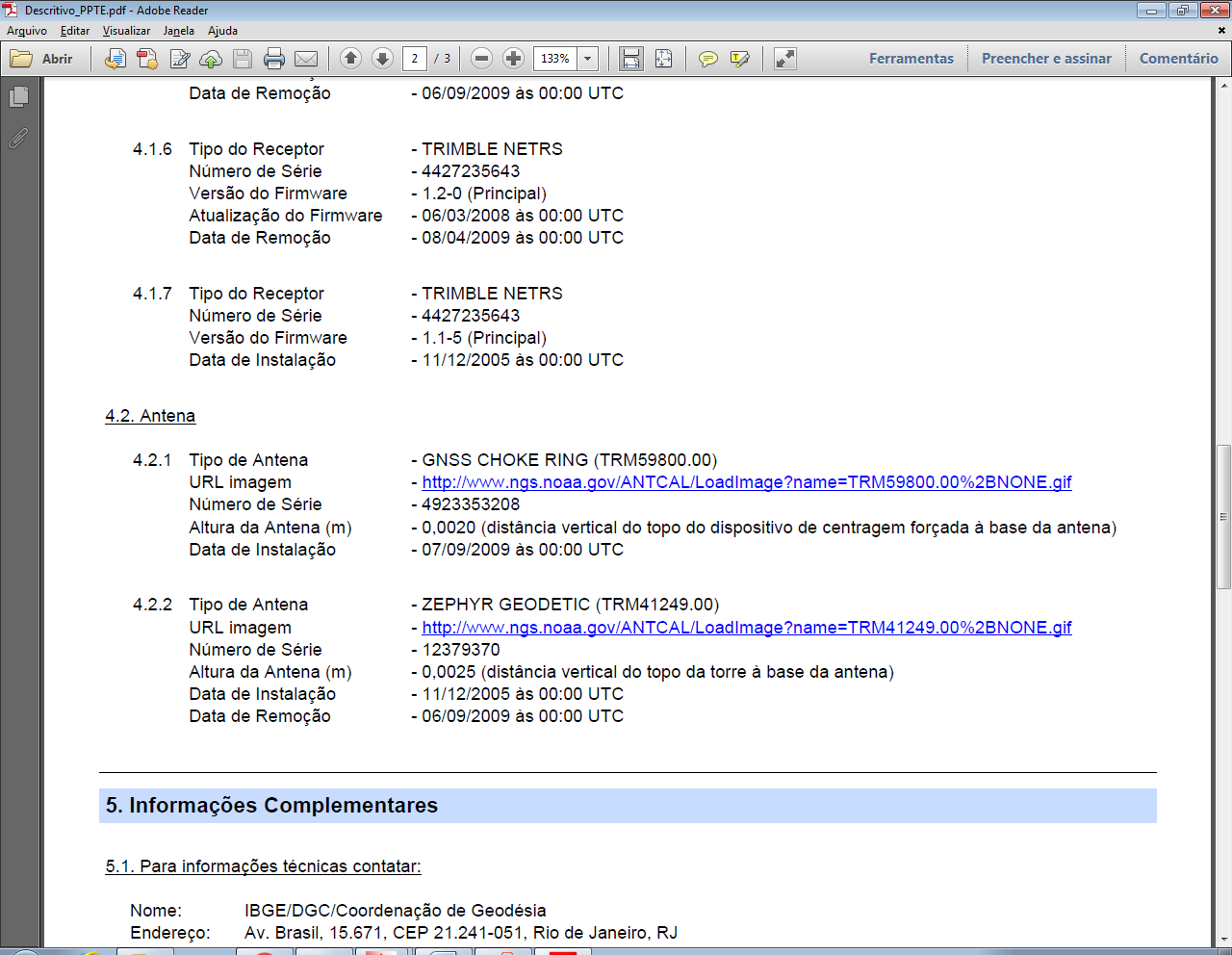1232x955 pixels.
Task: Click the date '06/03/2008 às 00:00 UTC'
Action: pos(523,216)
